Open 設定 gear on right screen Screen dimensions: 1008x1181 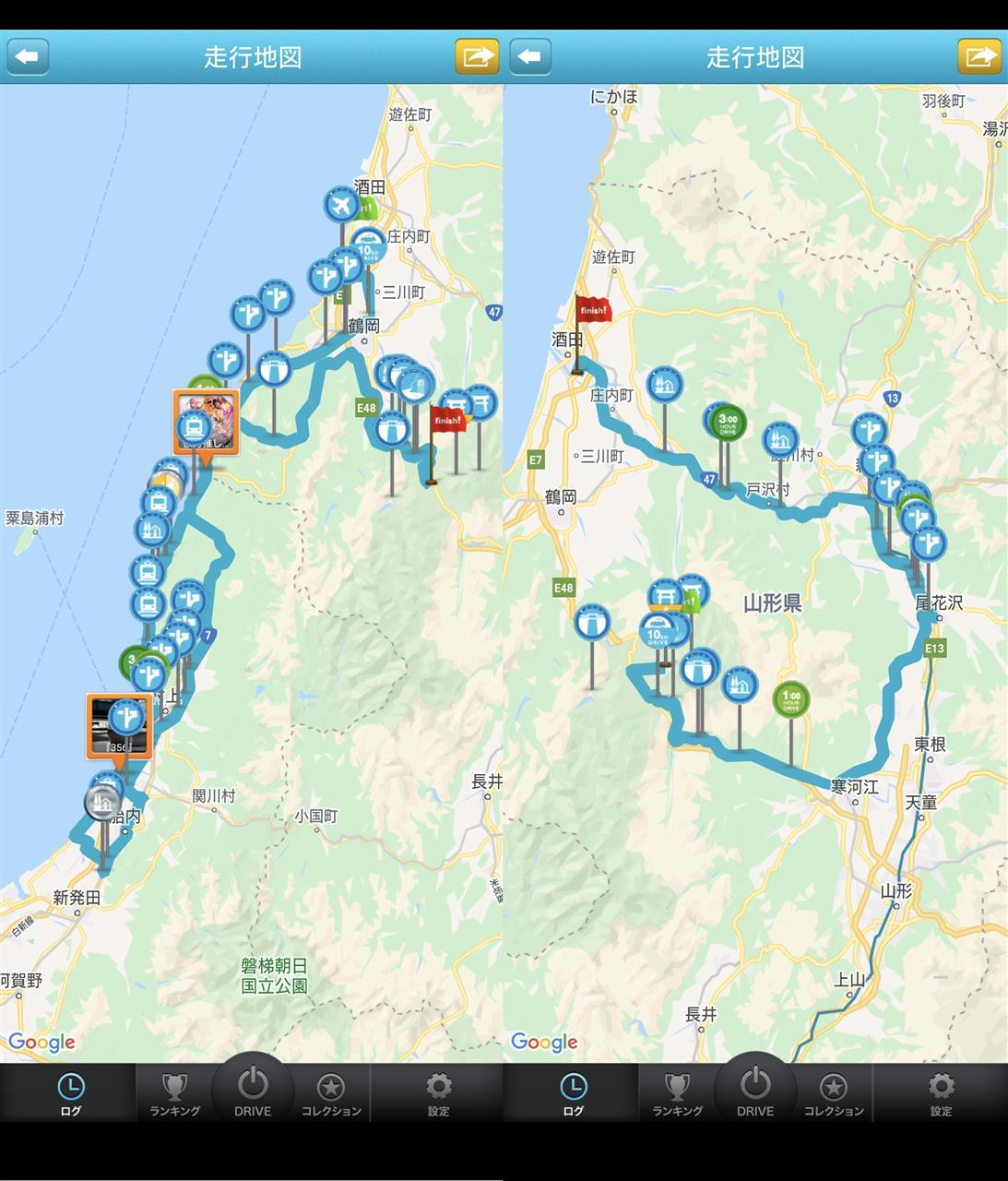[x=941, y=1094]
